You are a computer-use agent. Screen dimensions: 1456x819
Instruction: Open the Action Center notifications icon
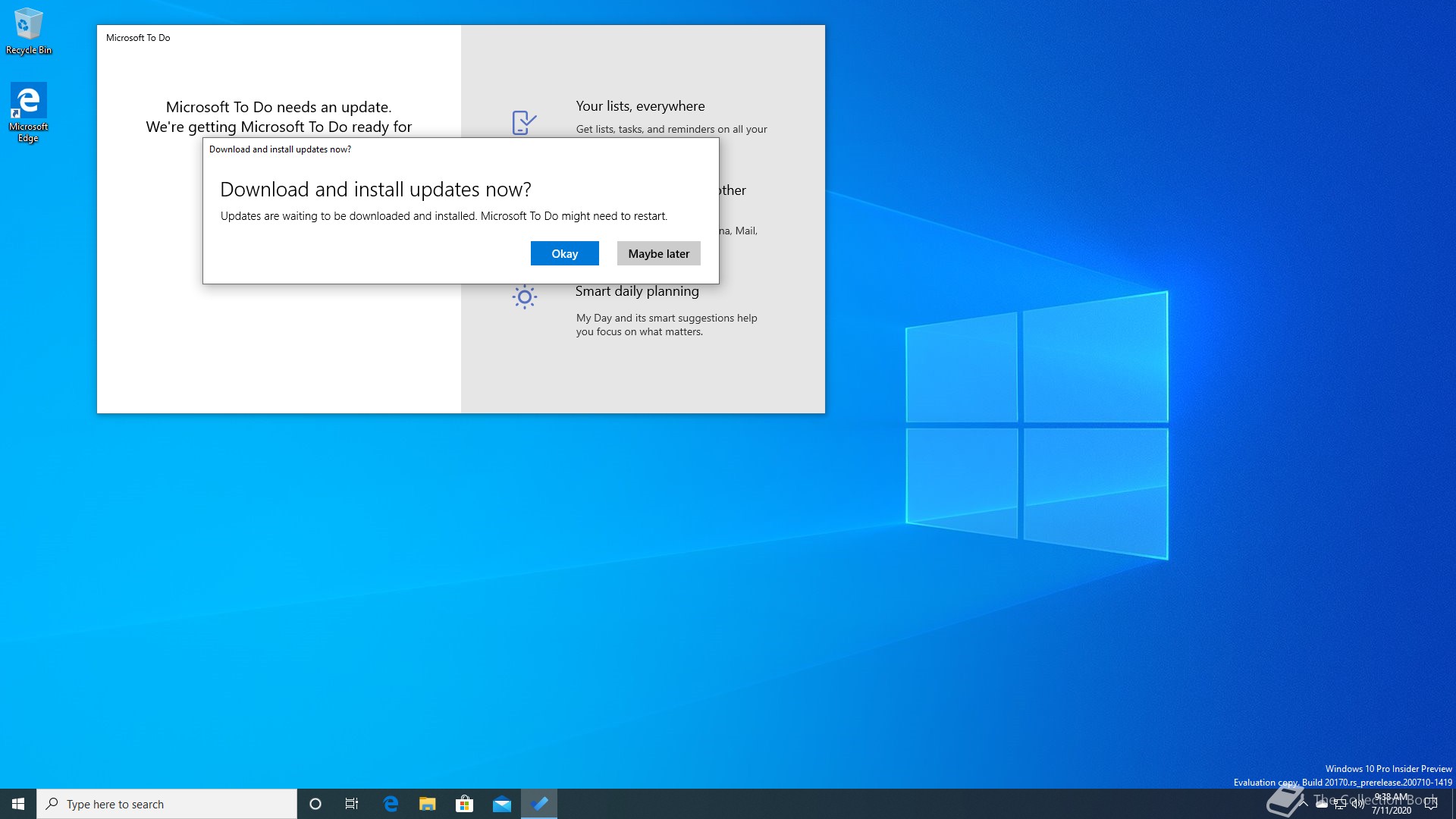pos(1431,804)
